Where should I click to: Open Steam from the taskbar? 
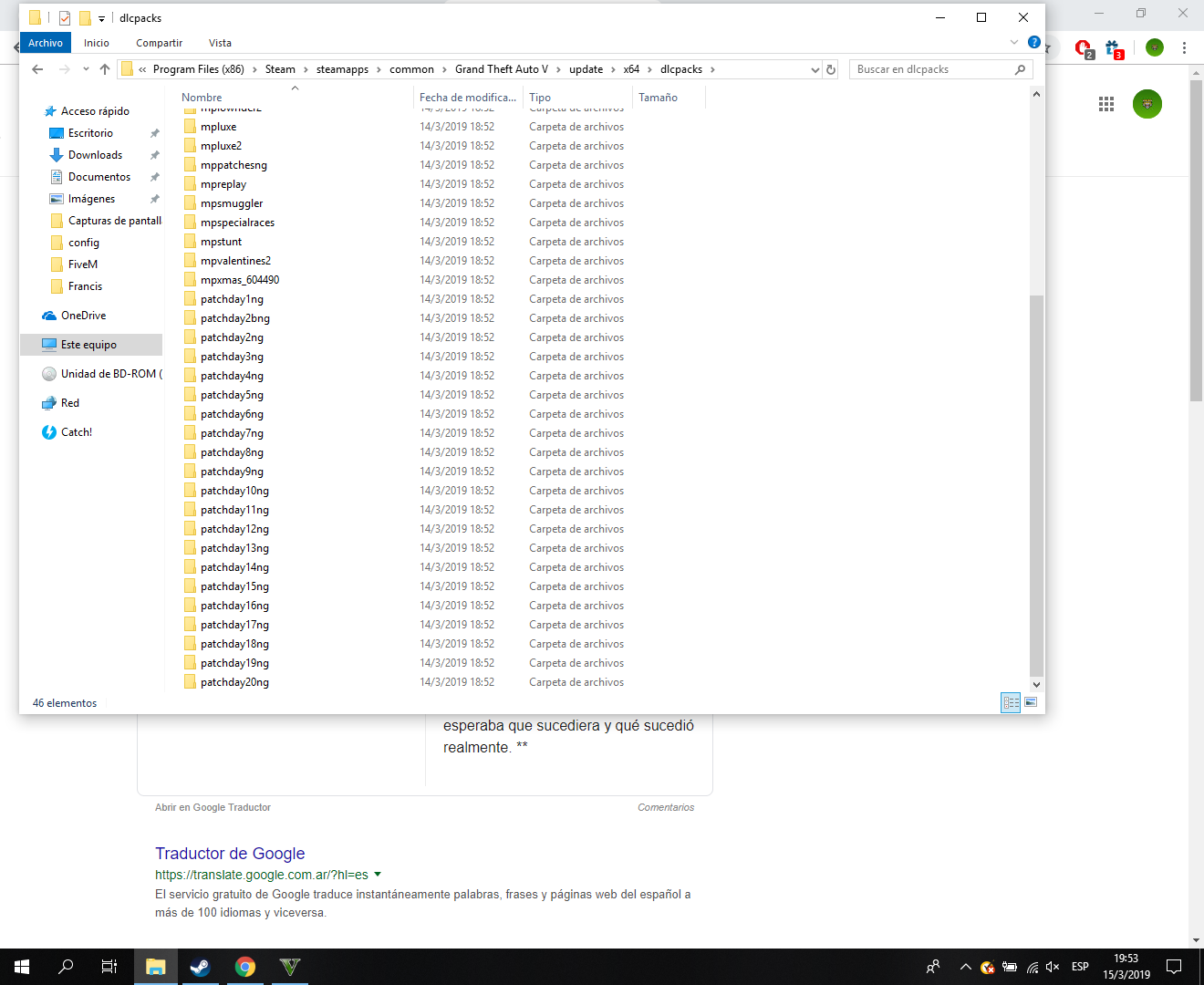tap(200, 967)
